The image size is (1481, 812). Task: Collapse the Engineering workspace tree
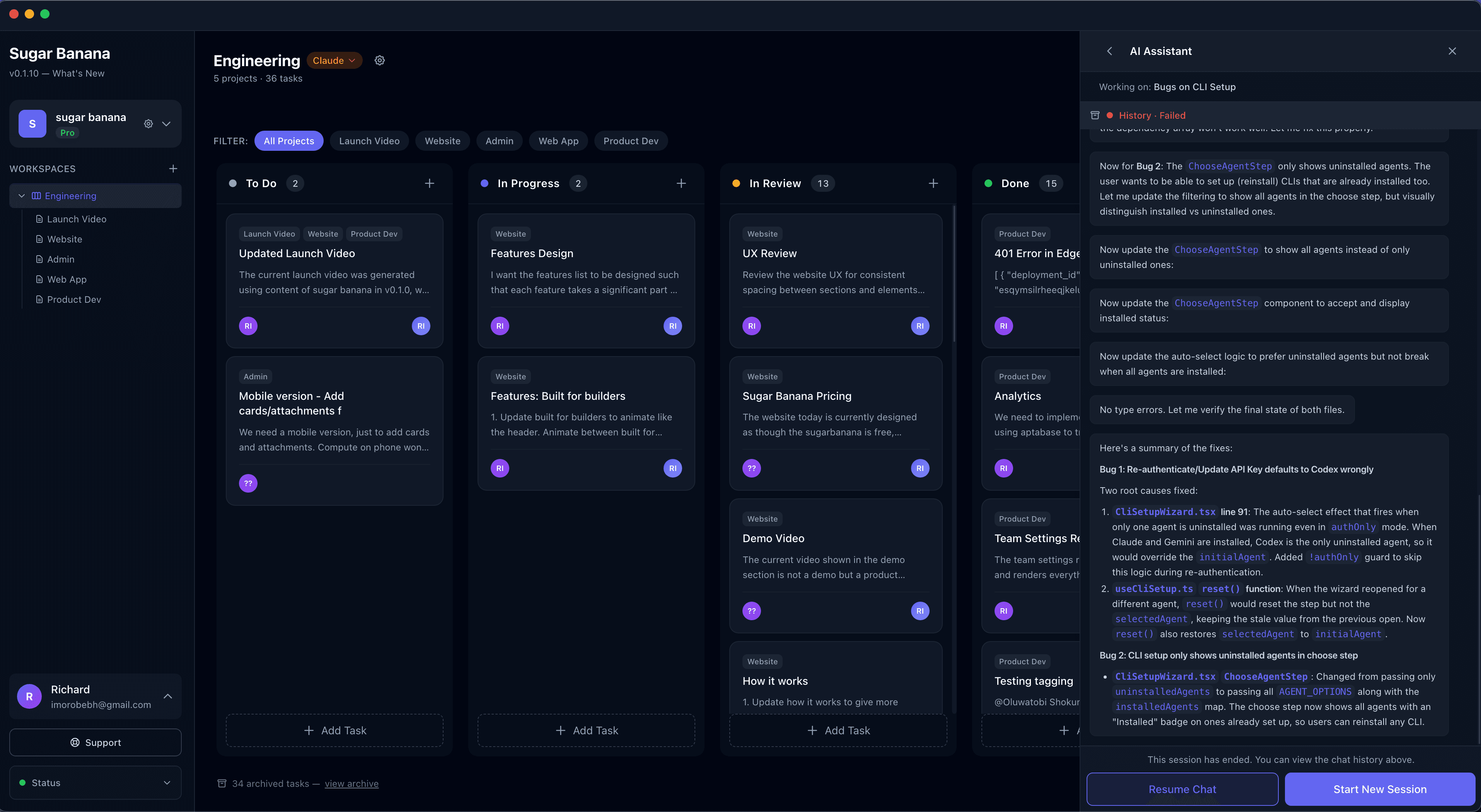click(x=22, y=196)
